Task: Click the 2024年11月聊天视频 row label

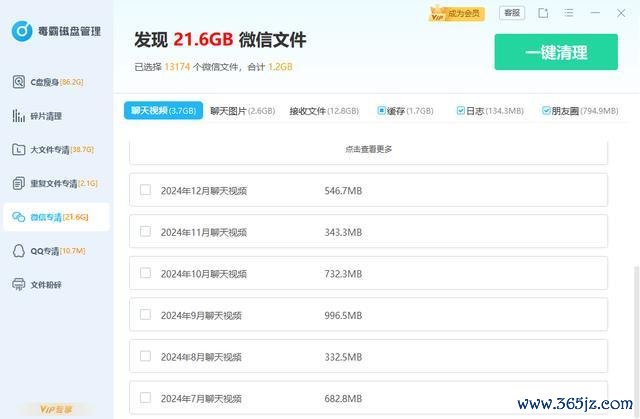Action: [x=204, y=232]
